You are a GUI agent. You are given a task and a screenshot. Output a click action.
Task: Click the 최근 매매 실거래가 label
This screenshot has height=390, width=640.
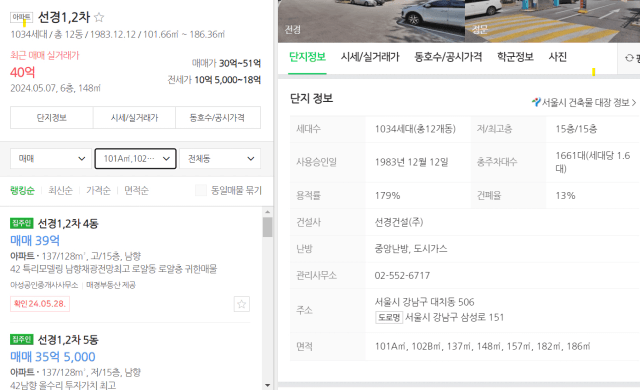pos(44,55)
